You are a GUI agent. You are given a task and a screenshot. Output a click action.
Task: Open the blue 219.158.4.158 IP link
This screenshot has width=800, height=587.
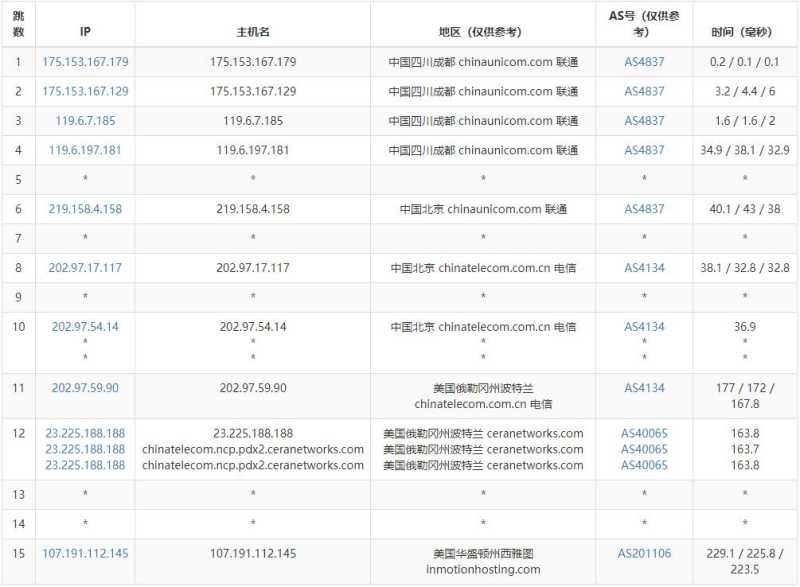pos(85,209)
